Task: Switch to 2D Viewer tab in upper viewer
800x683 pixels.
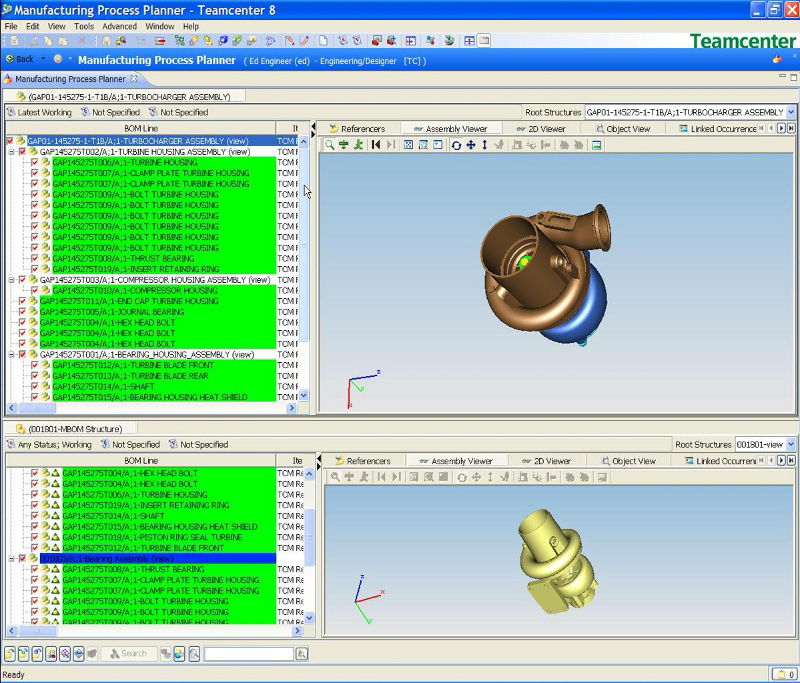Action: point(541,129)
